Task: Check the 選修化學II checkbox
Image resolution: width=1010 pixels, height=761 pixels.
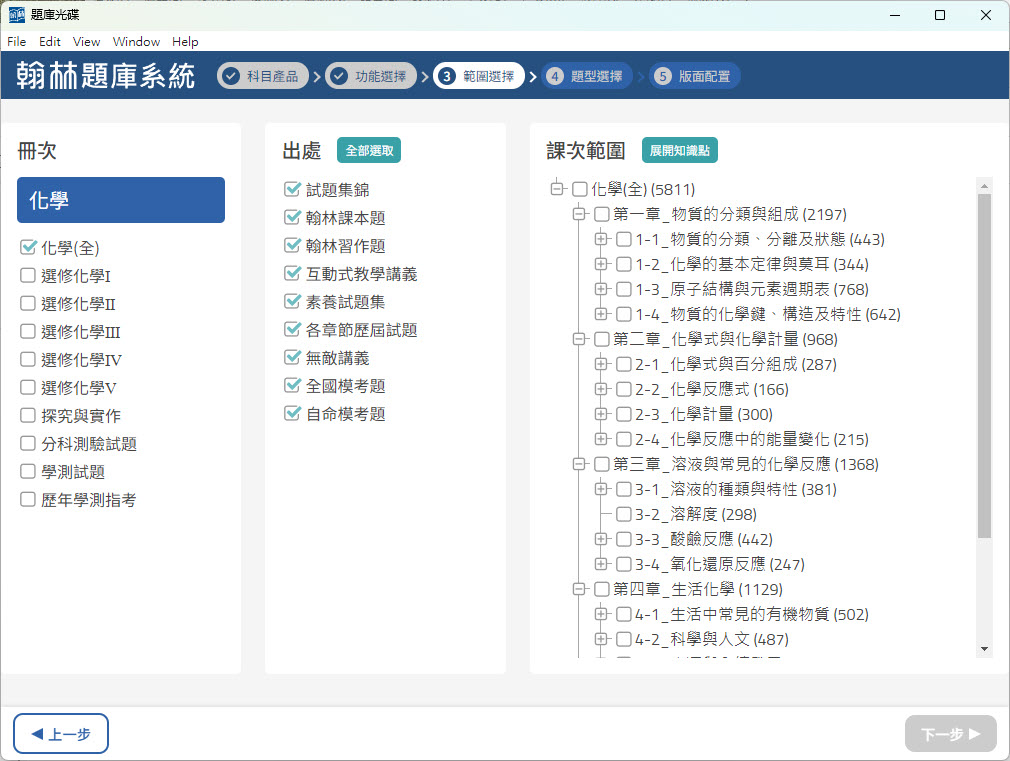Action: [28, 303]
